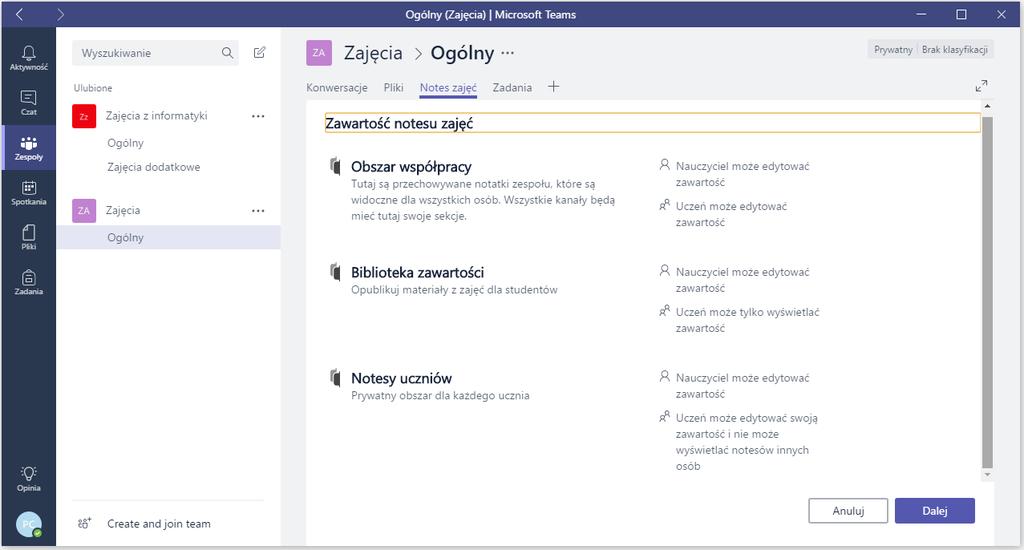Click the notebook content scrollbar thumb

coord(987,292)
